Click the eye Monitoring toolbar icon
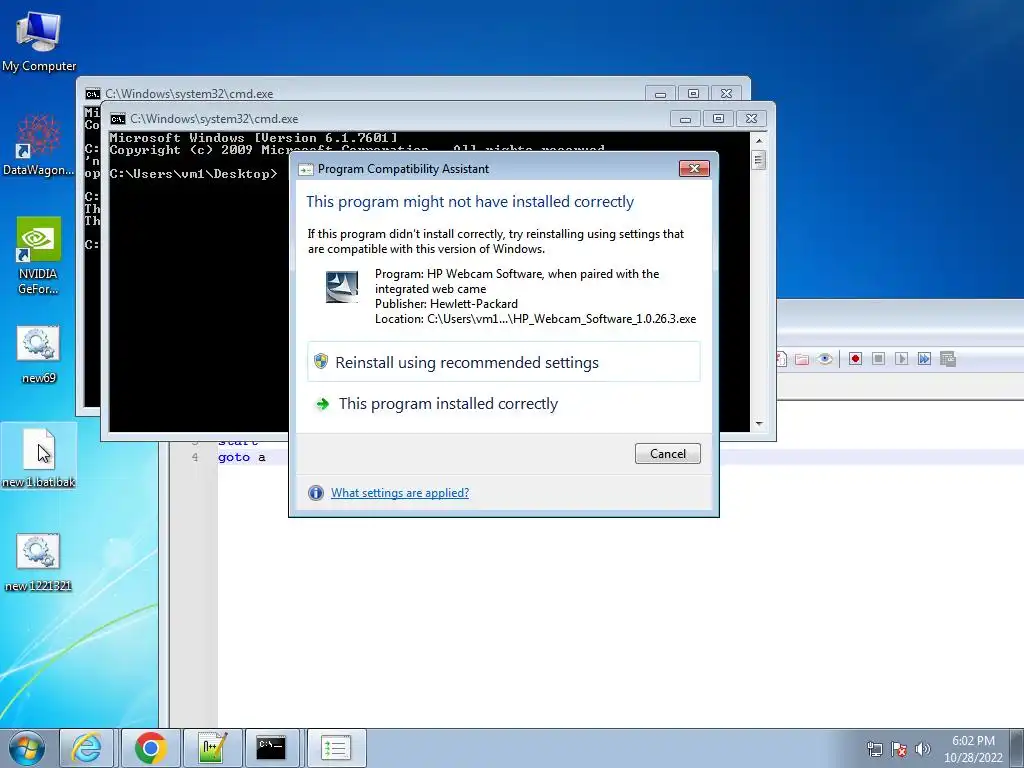The width and height of the screenshot is (1024, 768). (x=825, y=359)
